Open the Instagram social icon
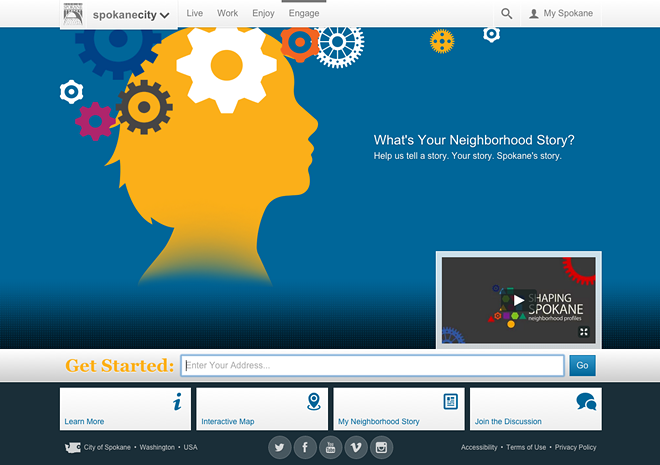Image resolution: width=660 pixels, height=465 pixels. pos(381,447)
